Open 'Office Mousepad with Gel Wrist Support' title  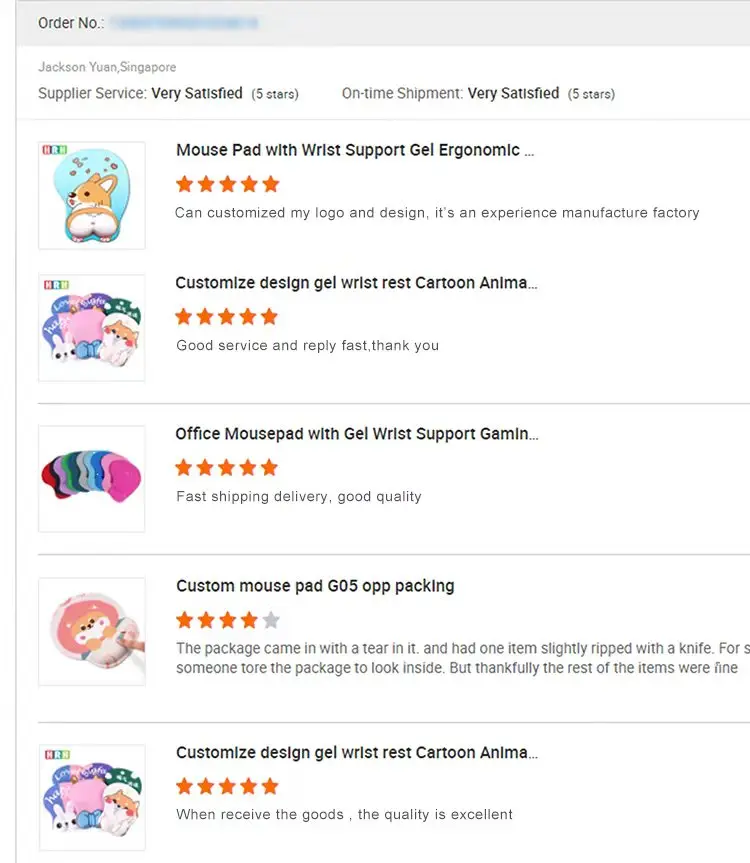tap(356, 434)
